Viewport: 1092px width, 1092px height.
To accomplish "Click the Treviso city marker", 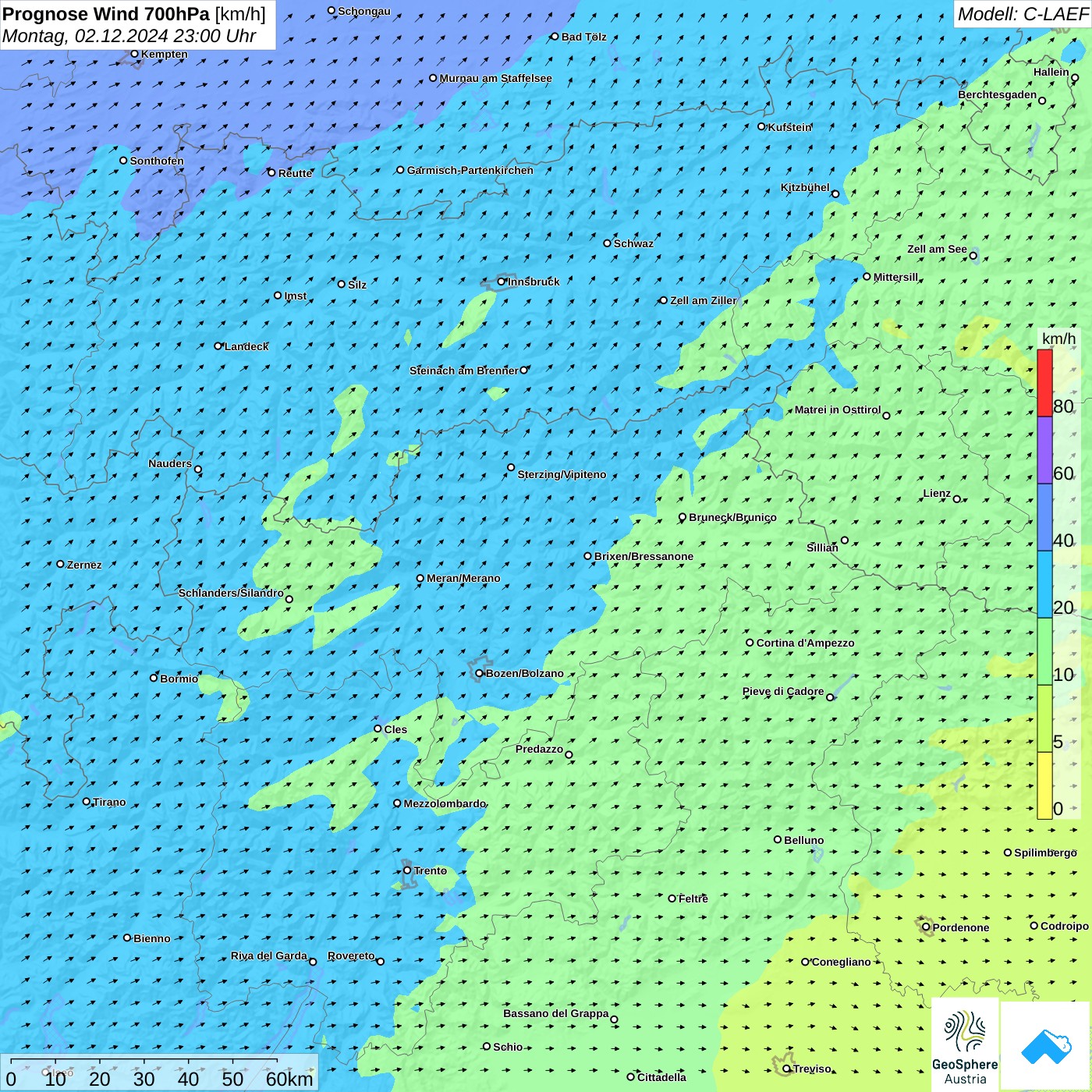I will [x=787, y=1069].
